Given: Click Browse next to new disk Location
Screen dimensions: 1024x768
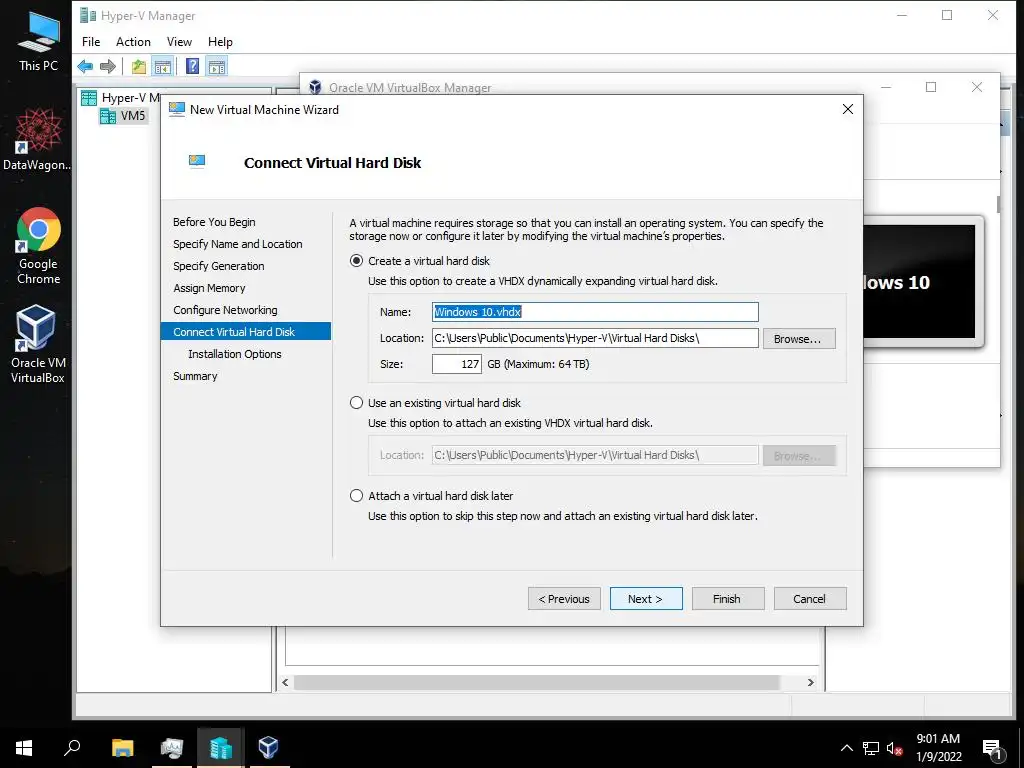Looking at the screenshot, I should pyautogui.click(x=799, y=338).
